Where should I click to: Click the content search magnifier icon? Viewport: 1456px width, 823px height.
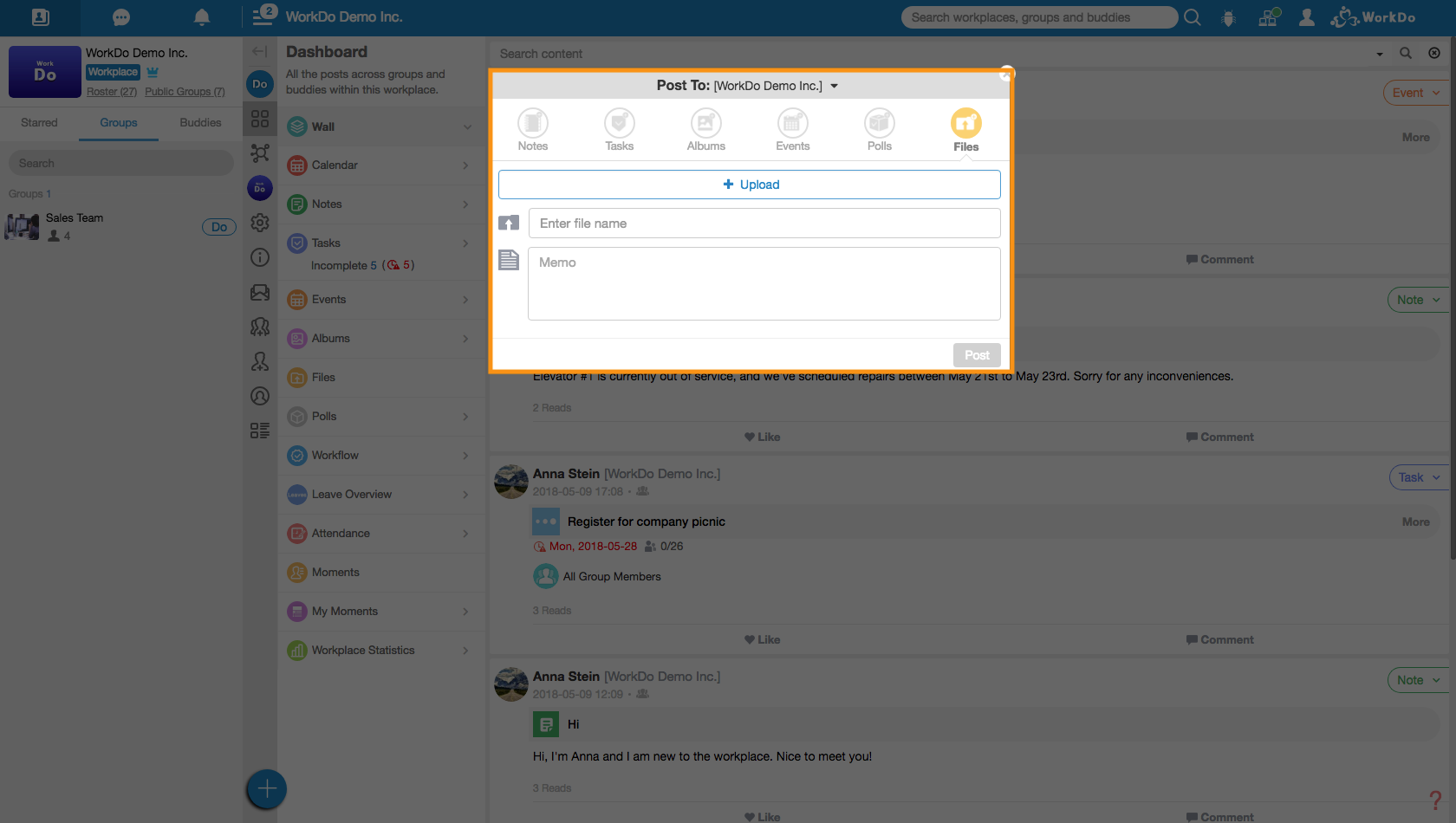click(1406, 54)
